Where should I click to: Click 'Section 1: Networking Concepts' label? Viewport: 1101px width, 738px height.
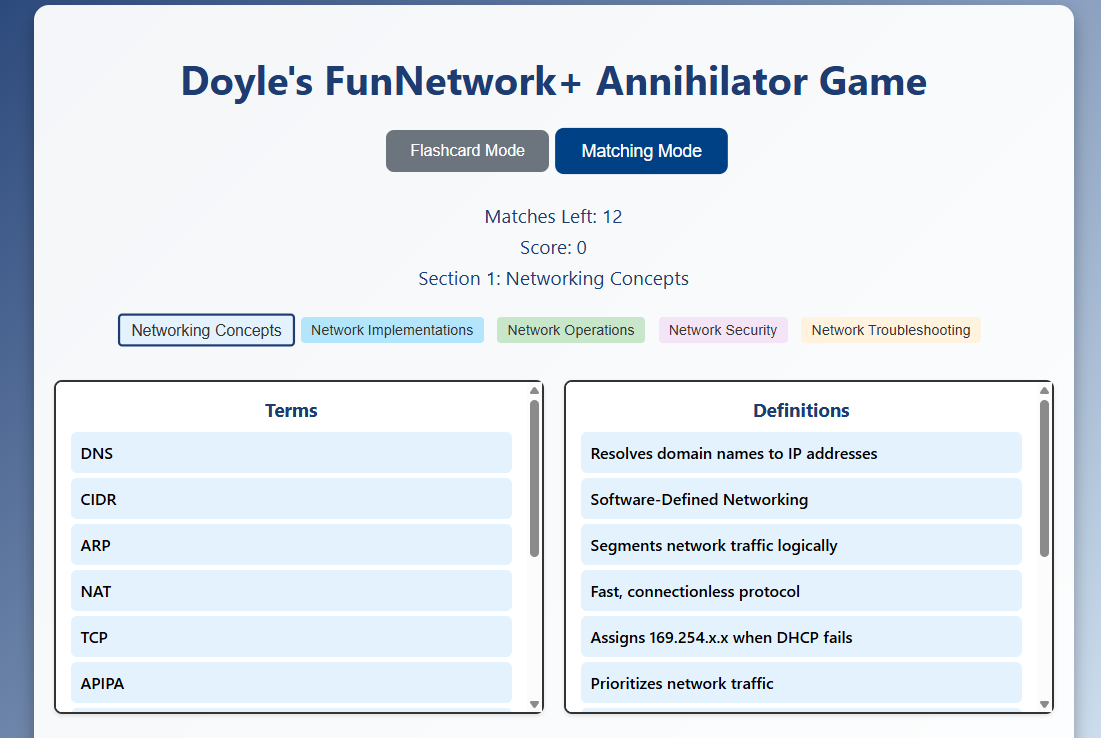click(x=553, y=279)
